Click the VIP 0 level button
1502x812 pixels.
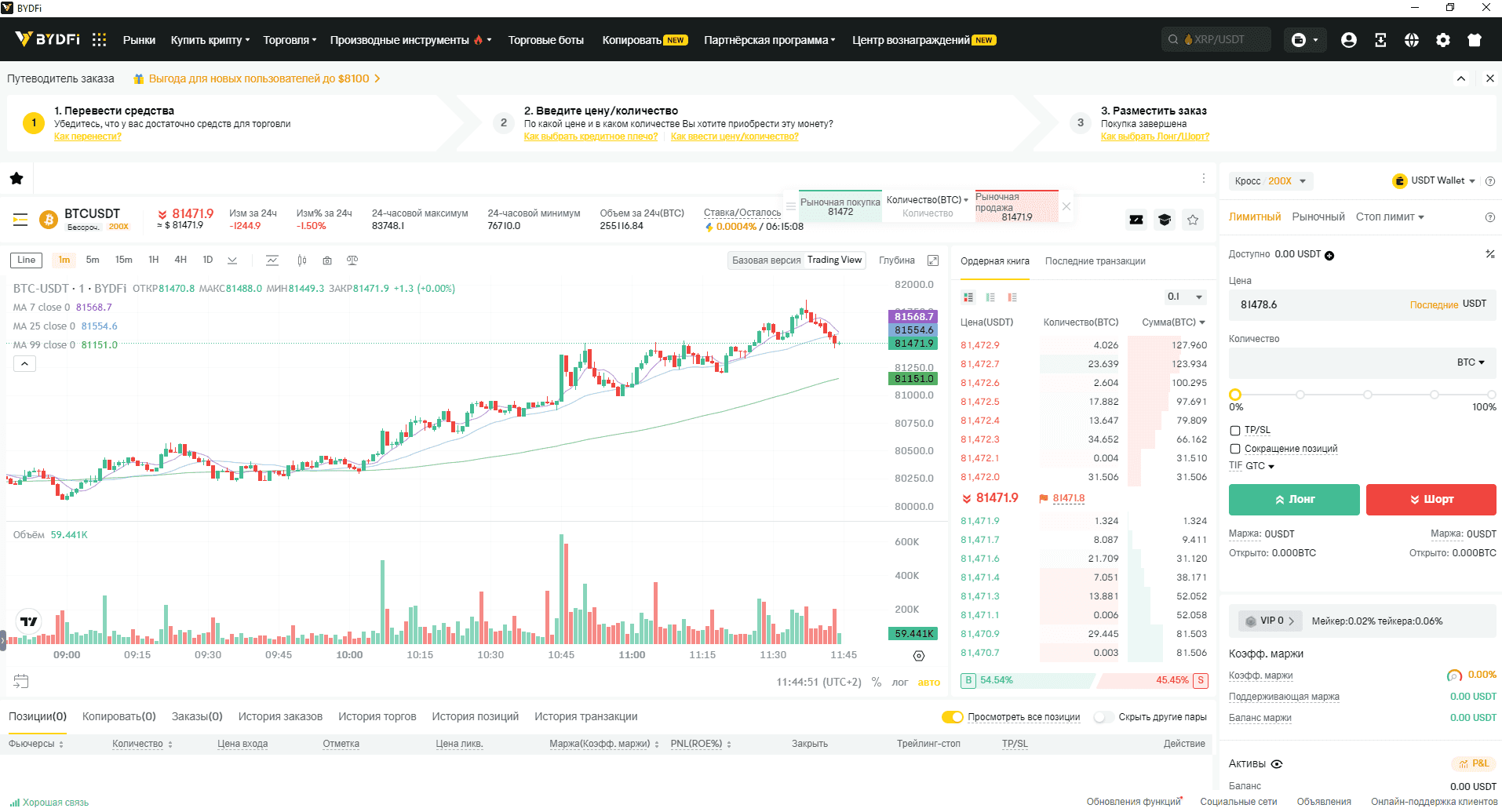(x=1270, y=621)
